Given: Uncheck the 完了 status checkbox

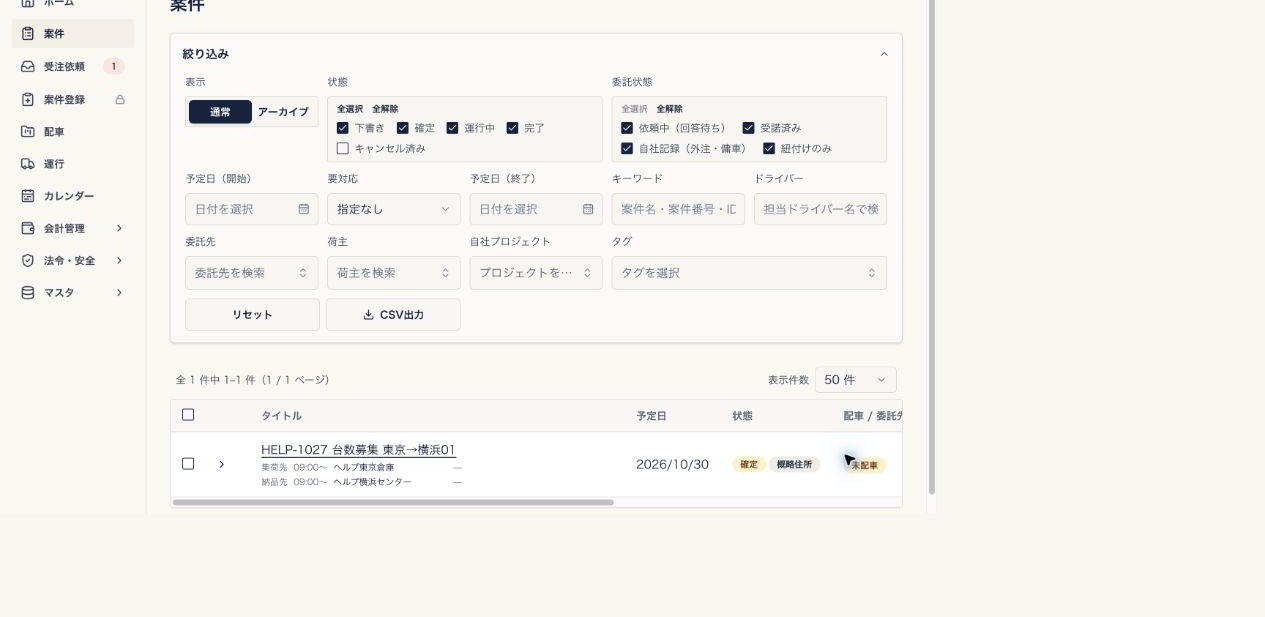Looking at the screenshot, I should (512, 128).
